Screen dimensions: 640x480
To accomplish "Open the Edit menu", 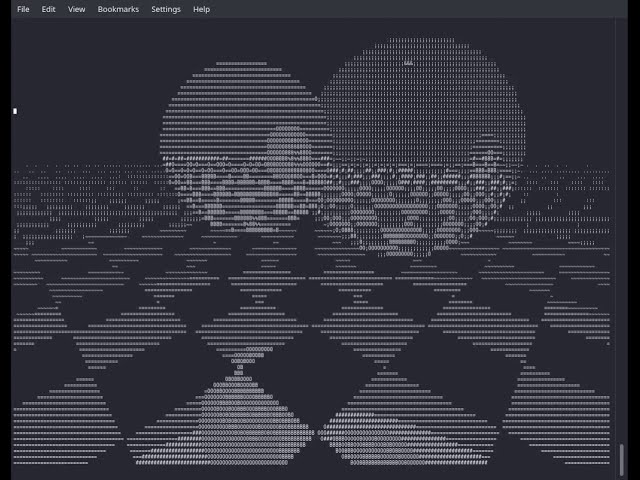I will coord(48,9).
